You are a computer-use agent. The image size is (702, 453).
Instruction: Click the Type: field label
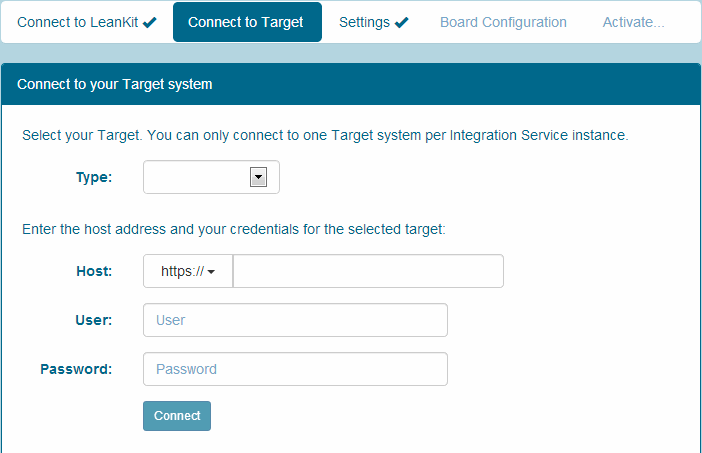[94, 177]
